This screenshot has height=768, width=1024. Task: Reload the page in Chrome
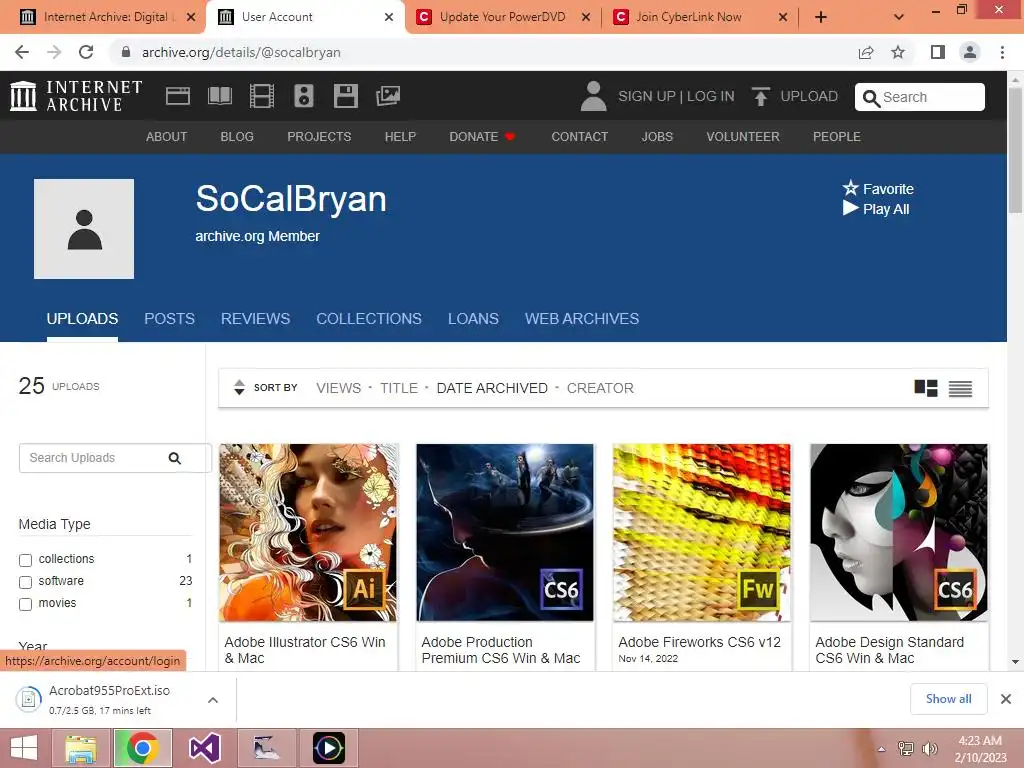(x=86, y=52)
